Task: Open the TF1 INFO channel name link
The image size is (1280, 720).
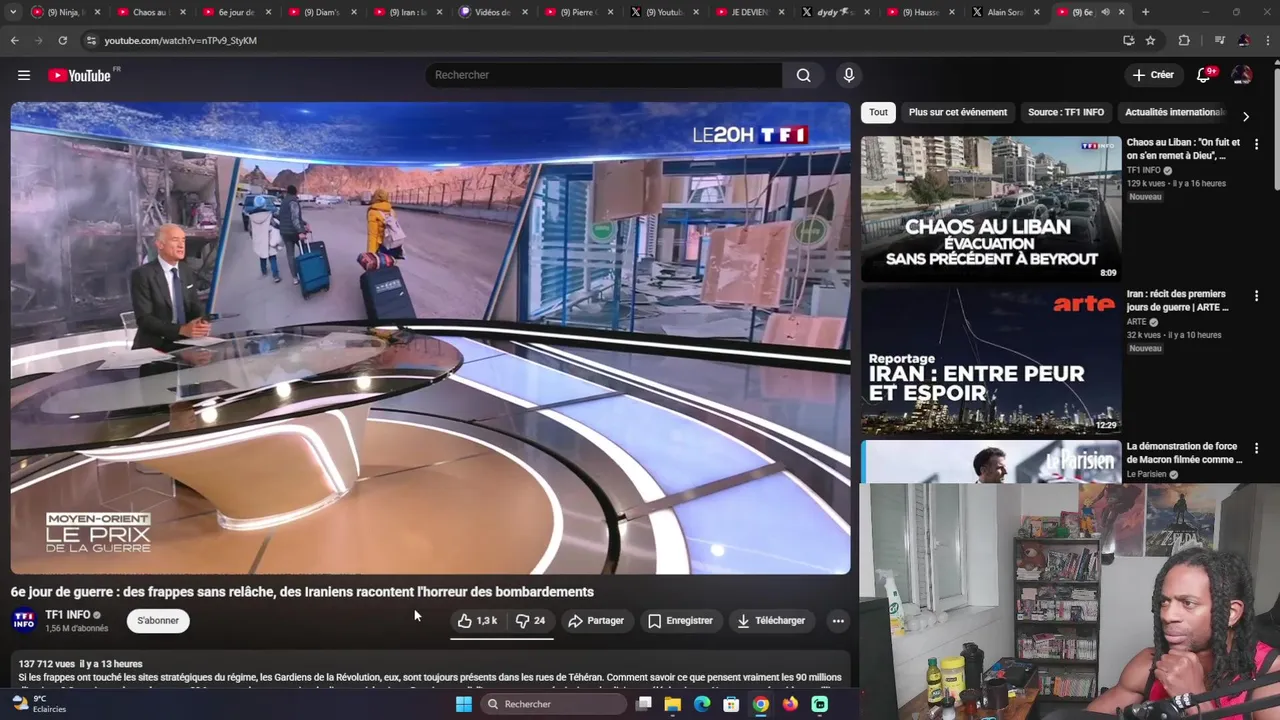Action: click(68, 615)
